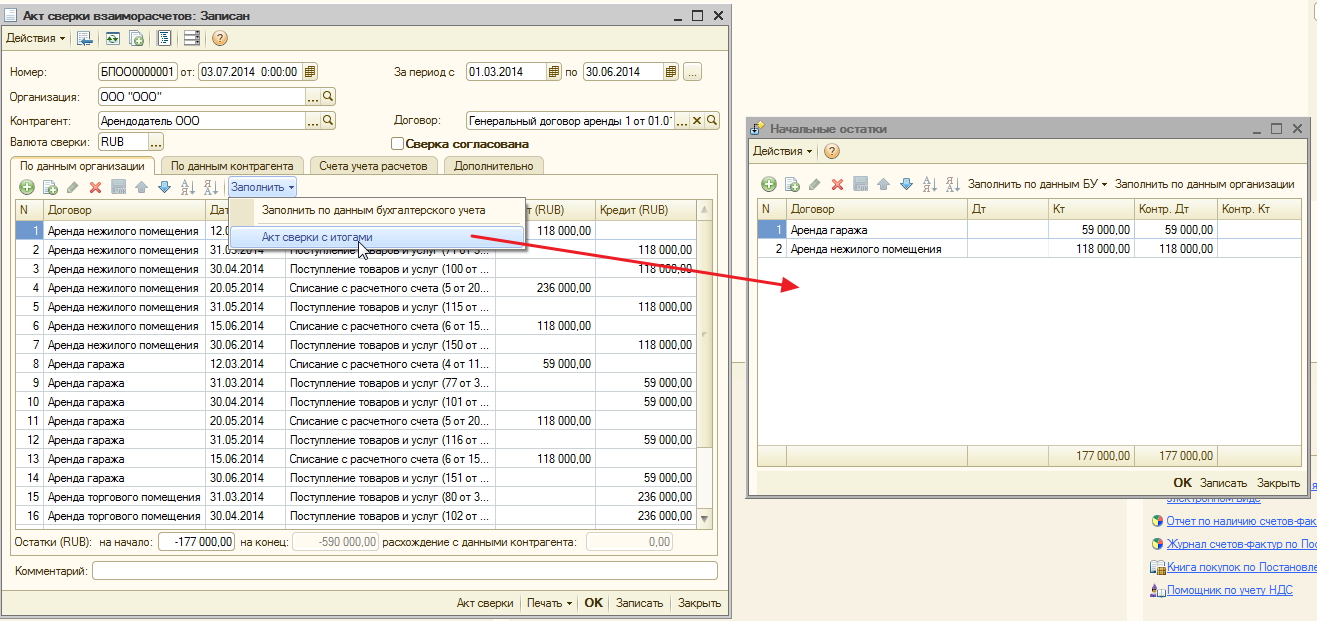1317x621 pixels.
Task: Open currency selection next to RUB
Action: tap(156, 143)
